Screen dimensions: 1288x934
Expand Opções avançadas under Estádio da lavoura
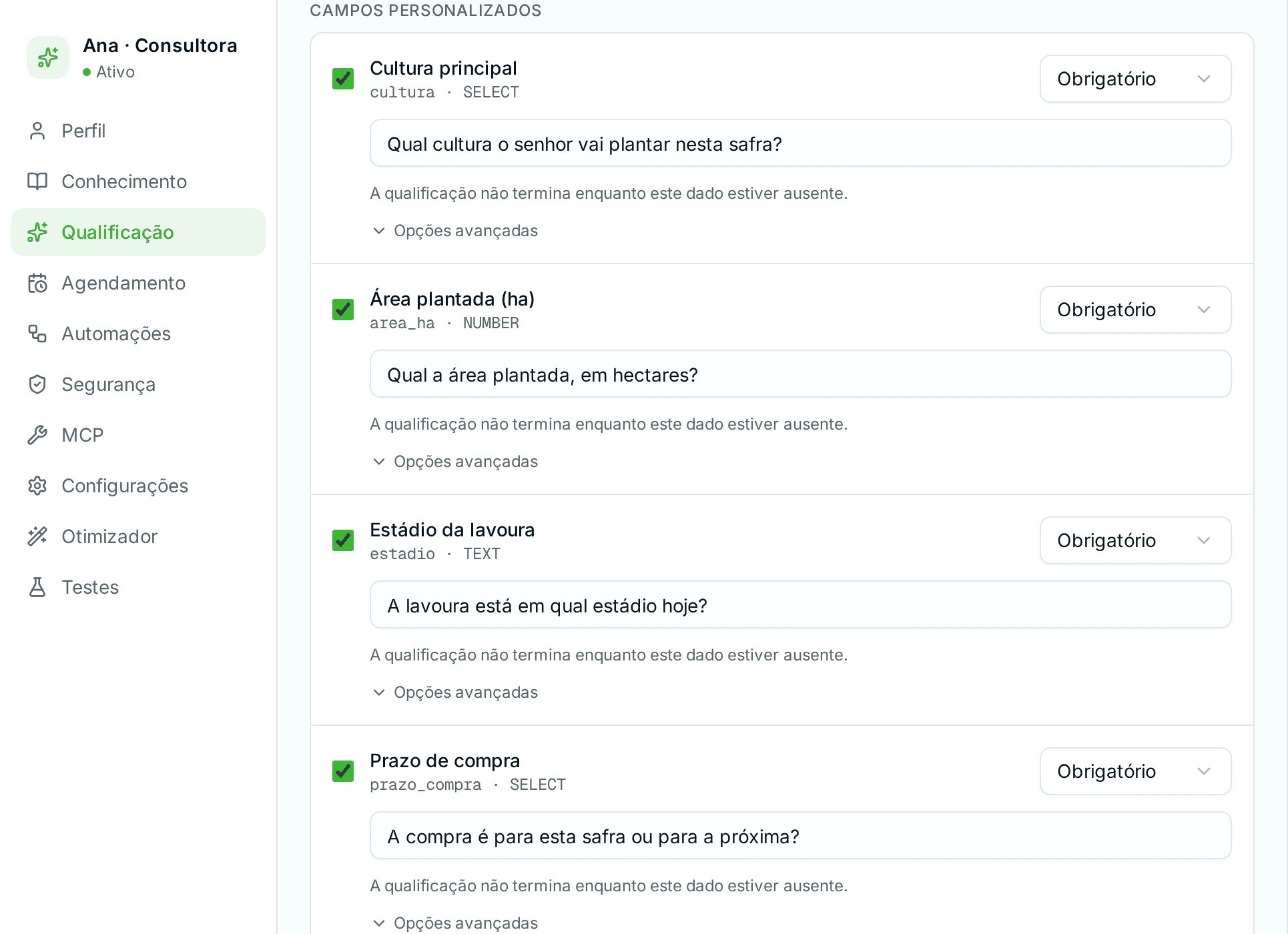click(x=455, y=692)
